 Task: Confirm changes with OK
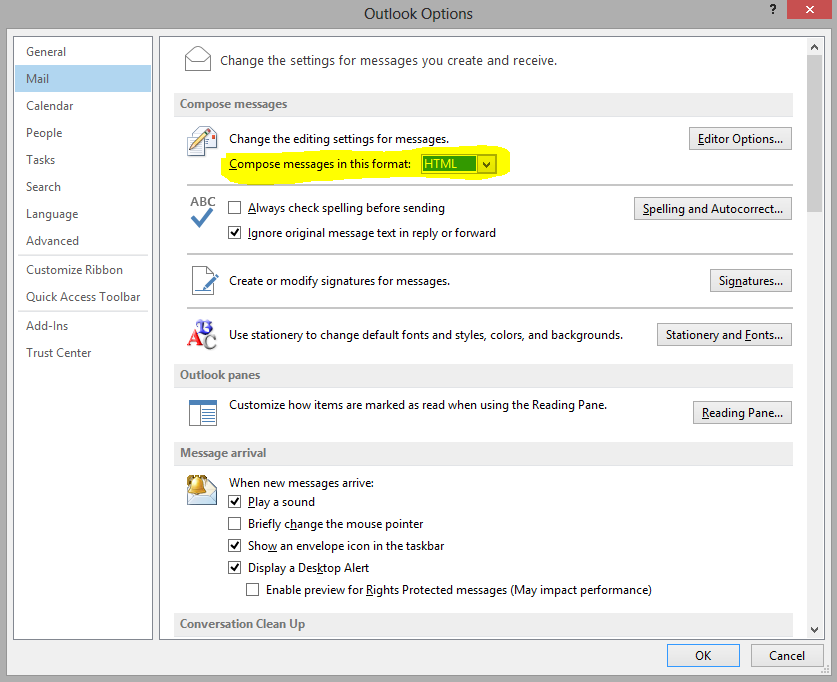703,655
